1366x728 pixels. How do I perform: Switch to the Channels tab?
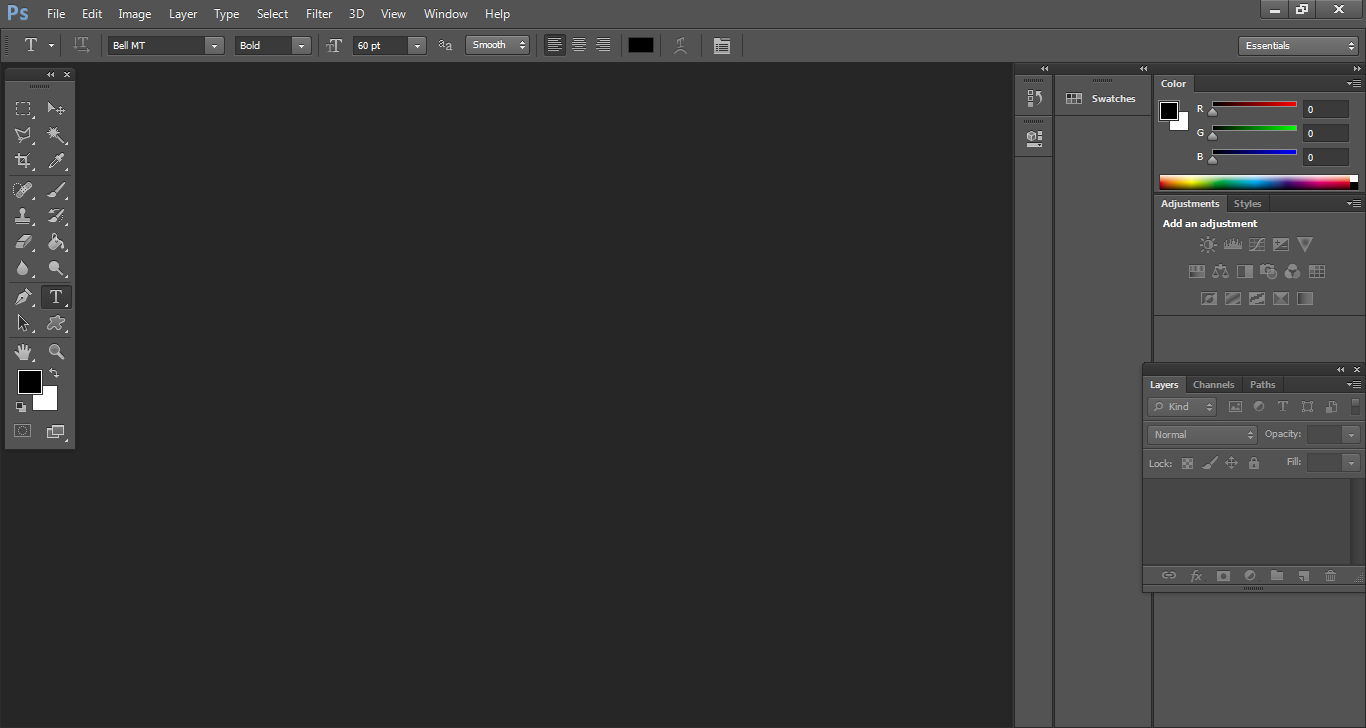(x=1214, y=385)
